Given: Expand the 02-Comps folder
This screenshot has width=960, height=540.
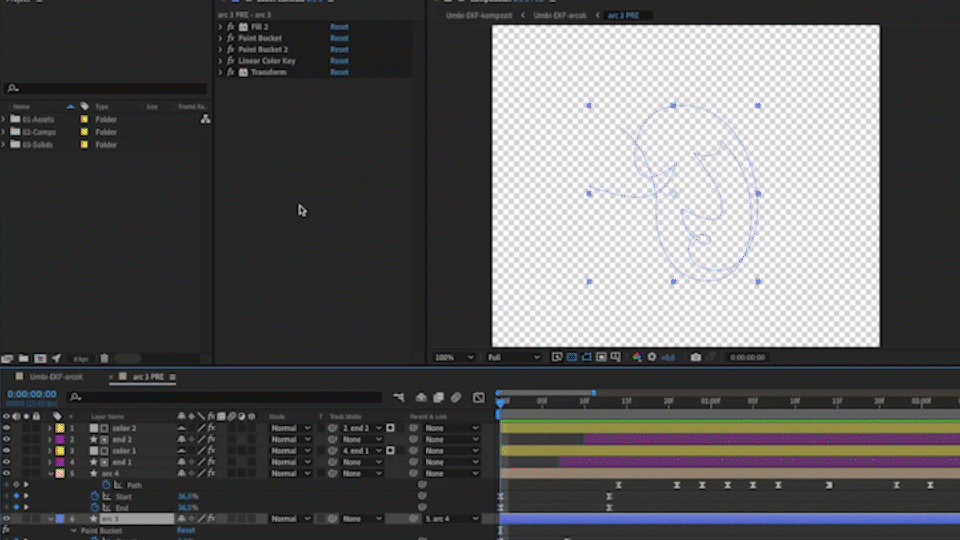Looking at the screenshot, I should 4,132.
